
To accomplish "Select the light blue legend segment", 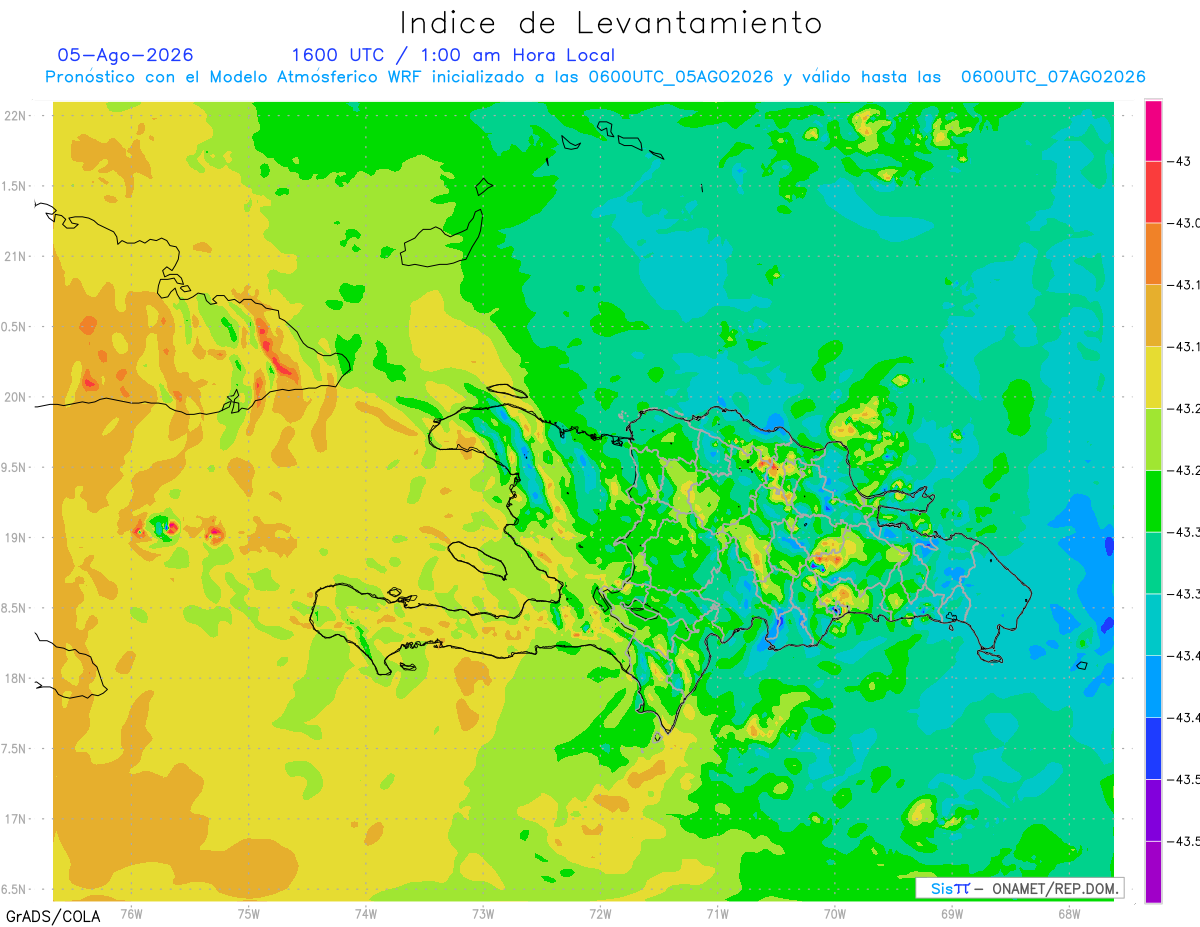I will coord(1153,686).
